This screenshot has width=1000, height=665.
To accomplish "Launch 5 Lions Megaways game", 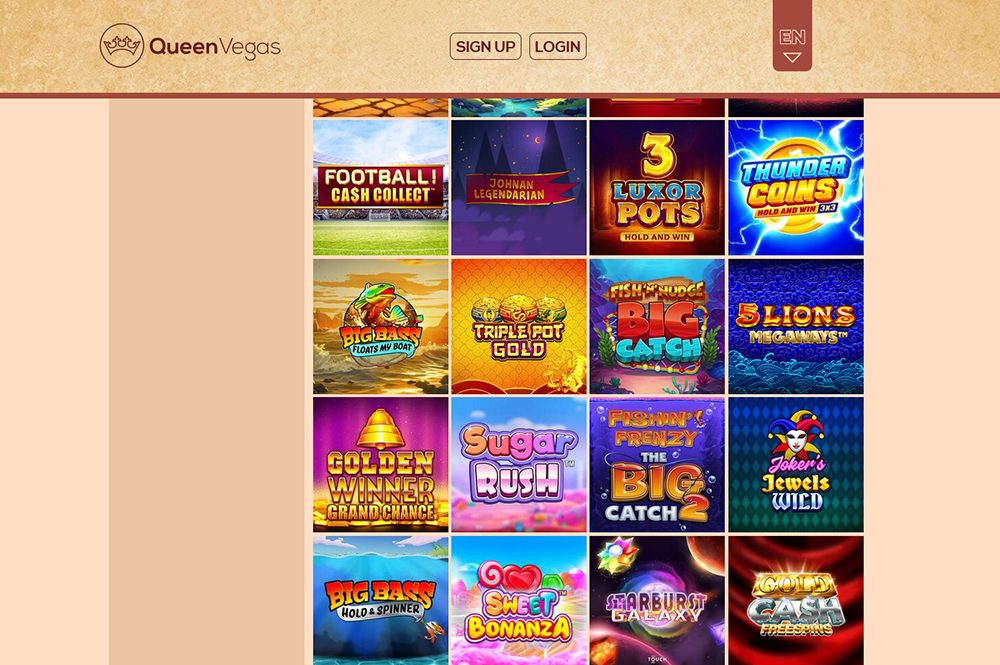I will pos(796,326).
